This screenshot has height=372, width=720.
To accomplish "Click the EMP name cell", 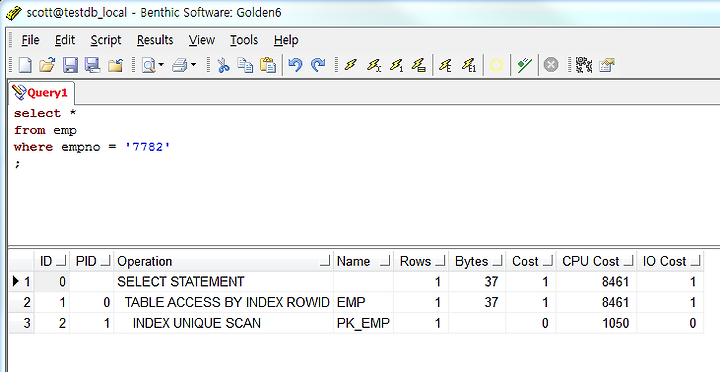I will (363, 302).
